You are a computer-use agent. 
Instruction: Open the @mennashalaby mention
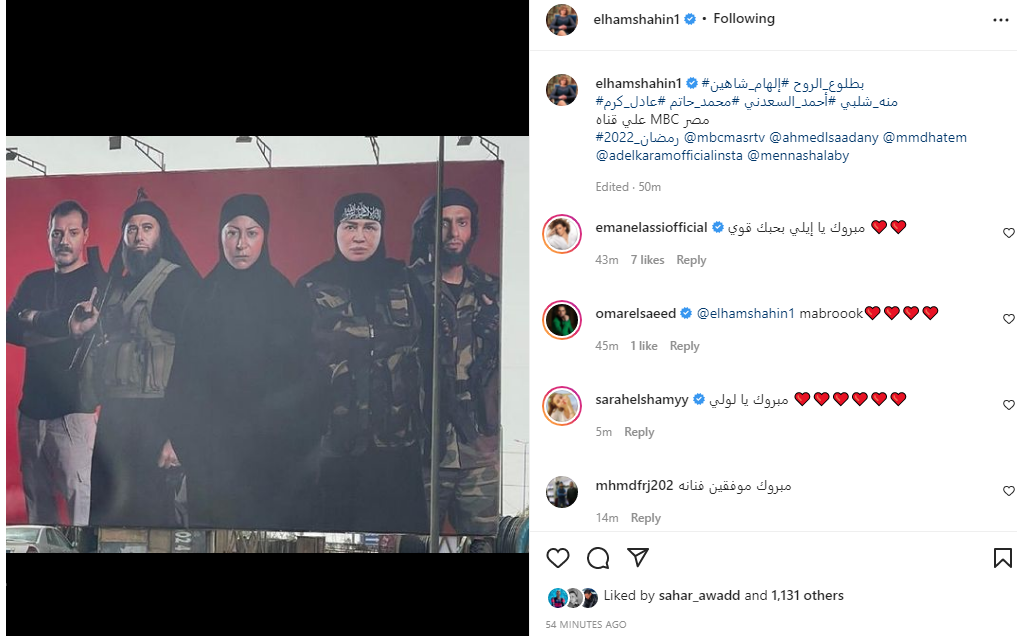pos(798,156)
